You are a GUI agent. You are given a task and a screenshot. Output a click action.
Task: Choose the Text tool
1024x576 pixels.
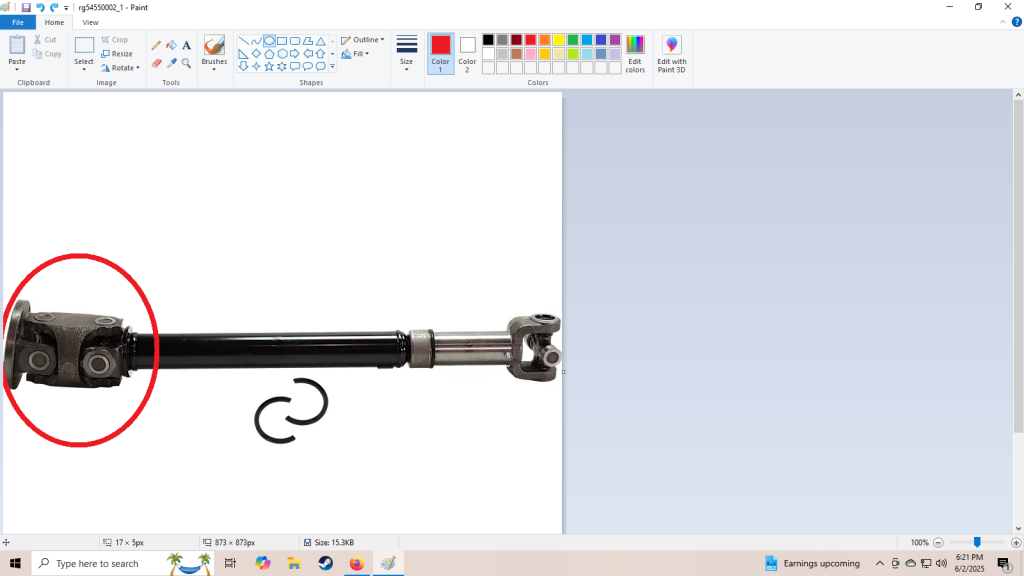(x=186, y=45)
